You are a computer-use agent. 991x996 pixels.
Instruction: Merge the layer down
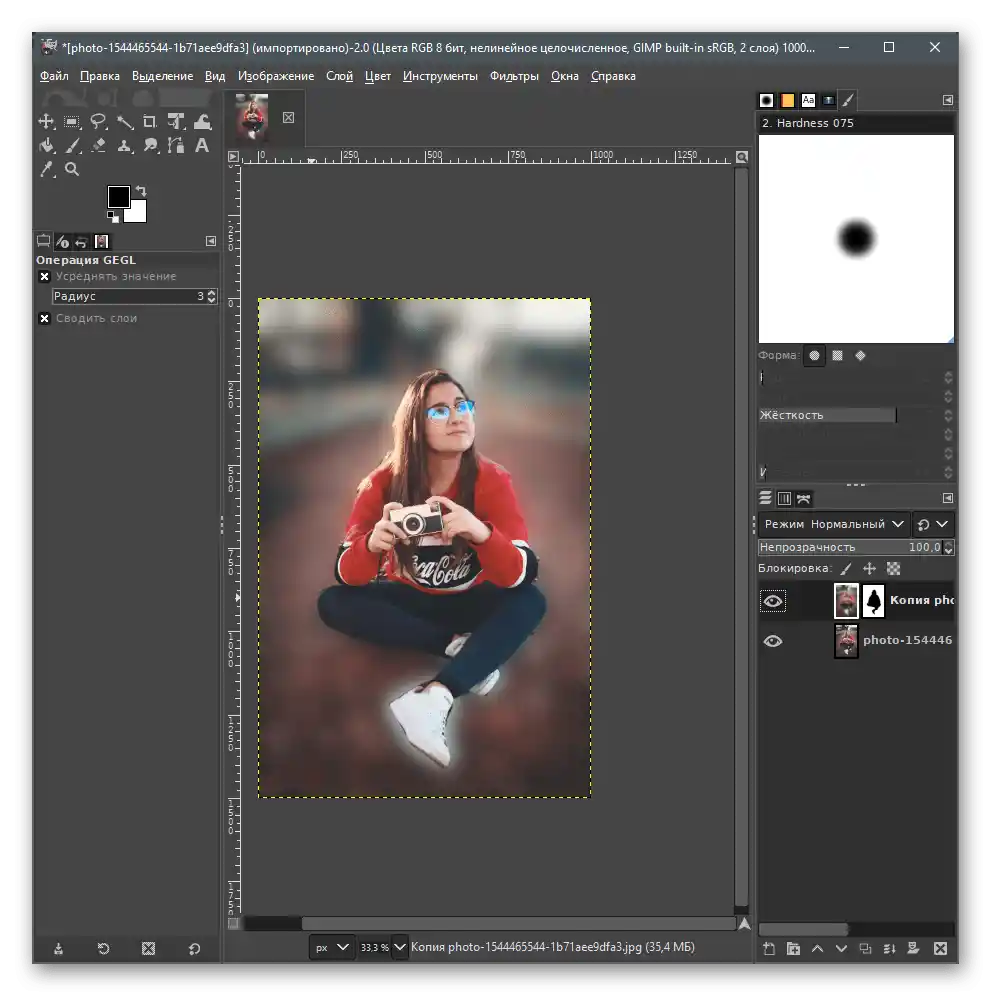(x=889, y=948)
